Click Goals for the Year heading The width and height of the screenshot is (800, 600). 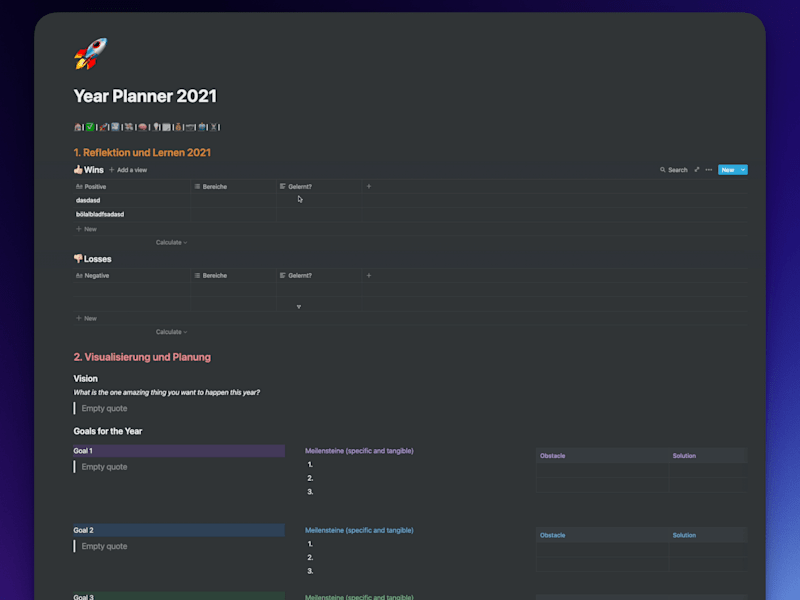coord(108,431)
